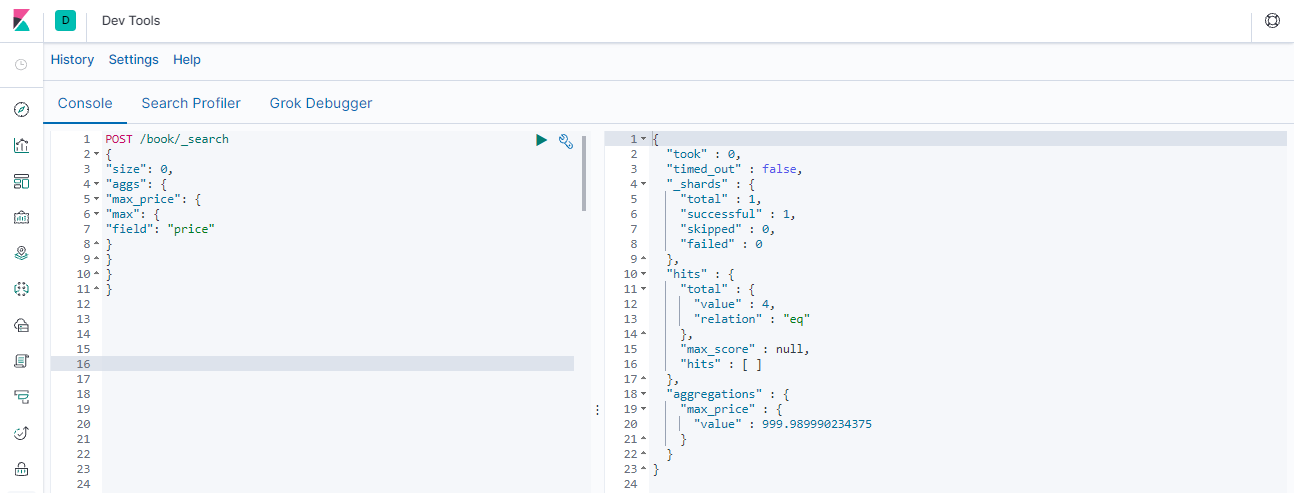This screenshot has height=493, width=1294.
Task: Click the space avatar labeled D
Action: pos(66,20)
